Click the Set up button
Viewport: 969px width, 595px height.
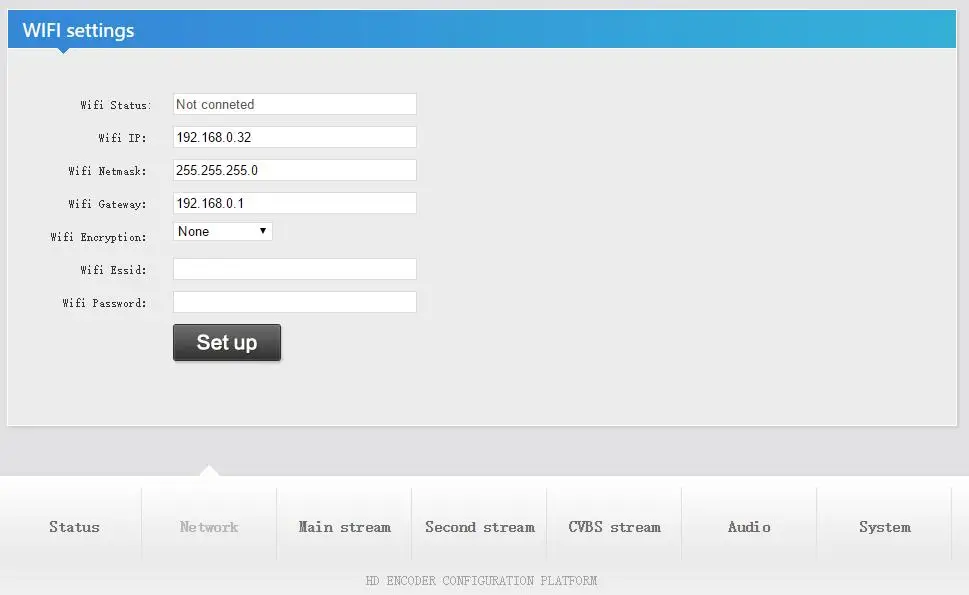click(227, 342)
